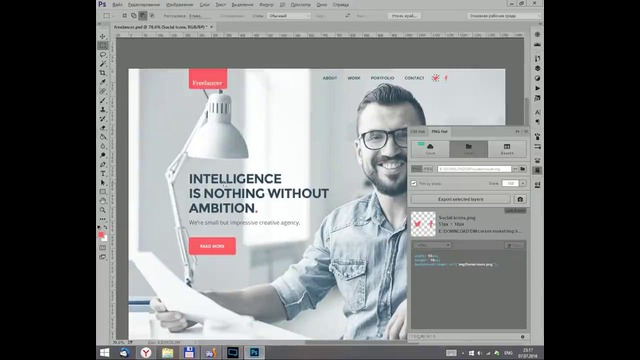The image size is (640, 360).
Task: Switch to the CSS Hat tab
Action: [x=418, y=131]
